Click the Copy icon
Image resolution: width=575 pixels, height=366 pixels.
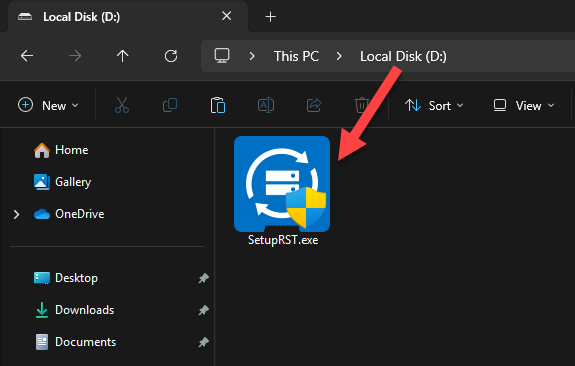(170, 105)
